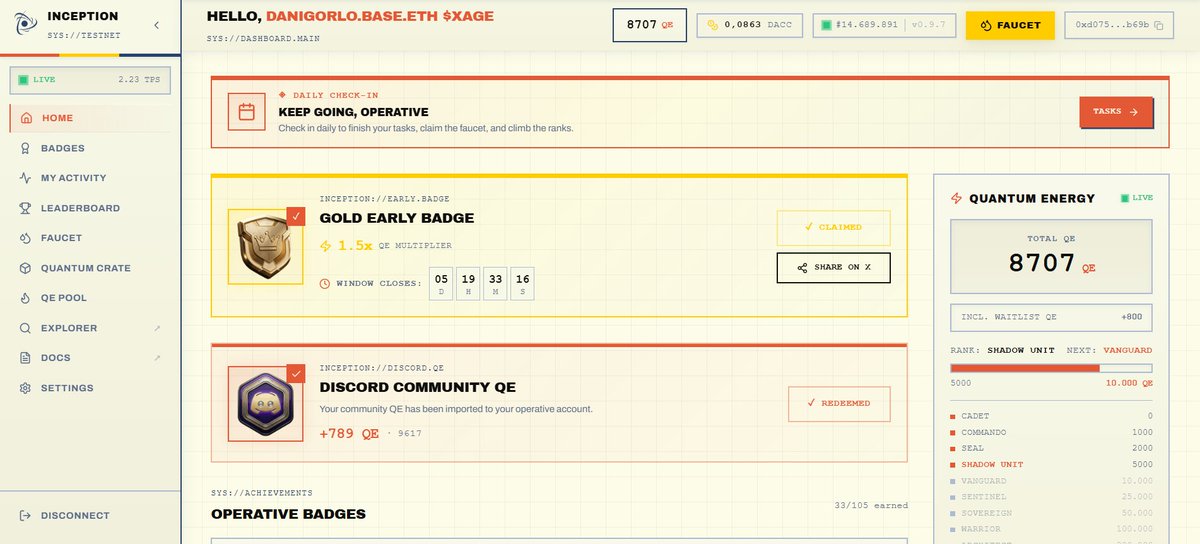Open the QE Pool page
Image resolution: width=1200 pixels, height=544 pixels.
pos(91,298)
